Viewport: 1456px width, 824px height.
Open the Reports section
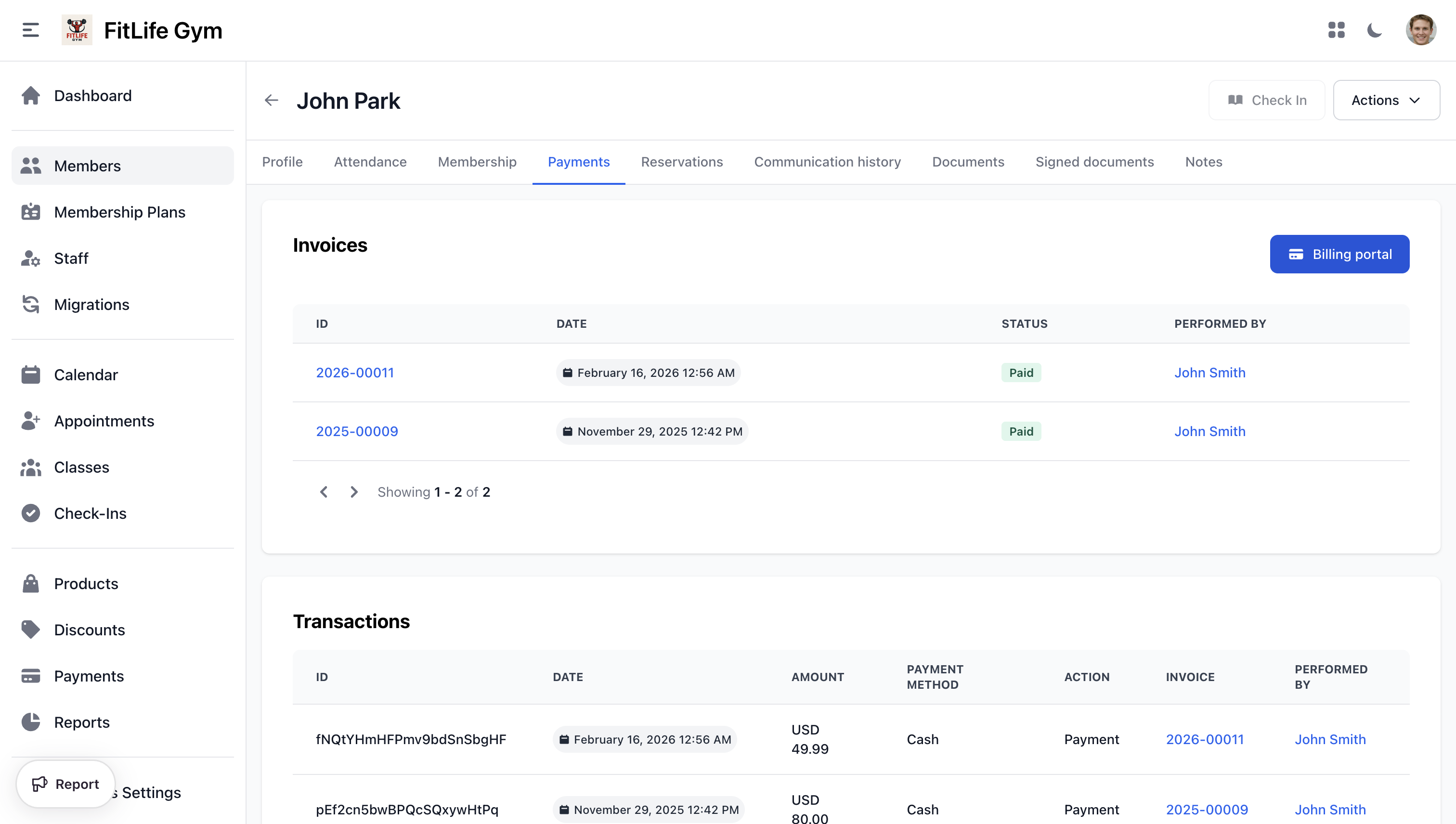click(82, 723)
